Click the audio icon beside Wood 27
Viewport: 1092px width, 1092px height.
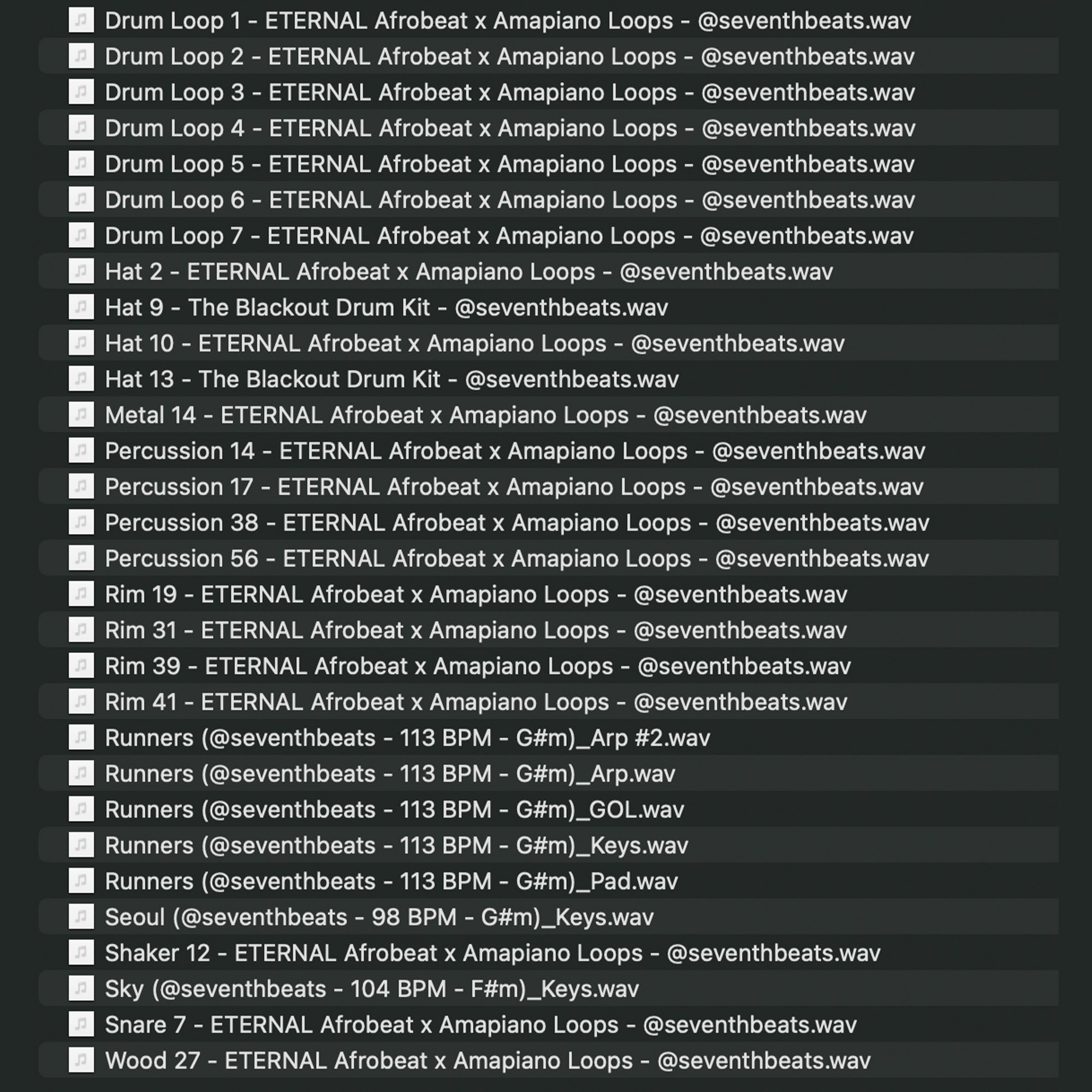(81, 1060)
